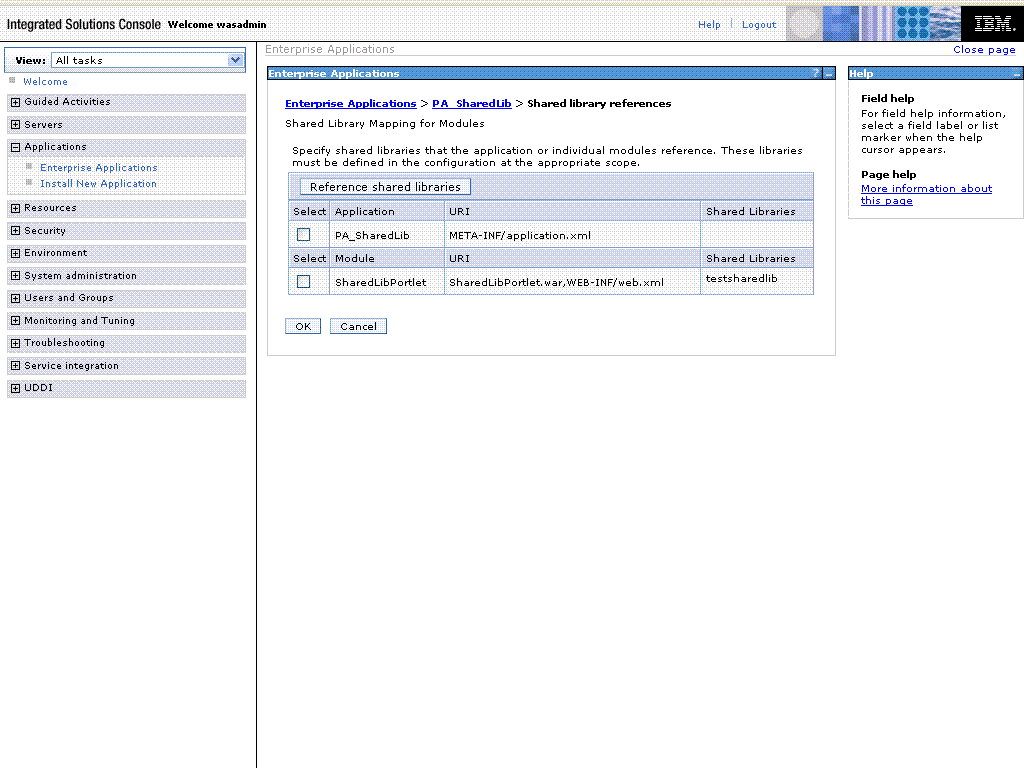Click the Monitoring and Tuning label
1024x768 pixels.
79,321
